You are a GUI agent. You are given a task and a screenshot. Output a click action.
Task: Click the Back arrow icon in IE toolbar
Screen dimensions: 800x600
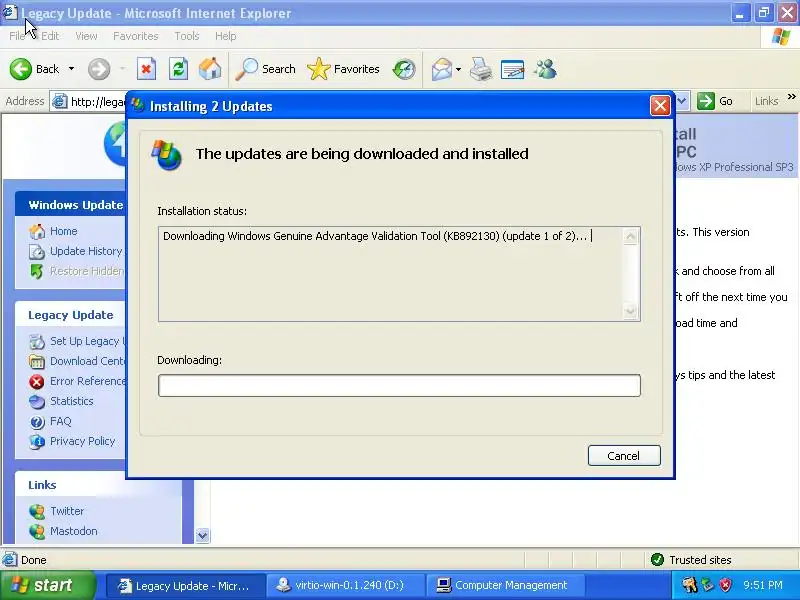pos(21,69)
